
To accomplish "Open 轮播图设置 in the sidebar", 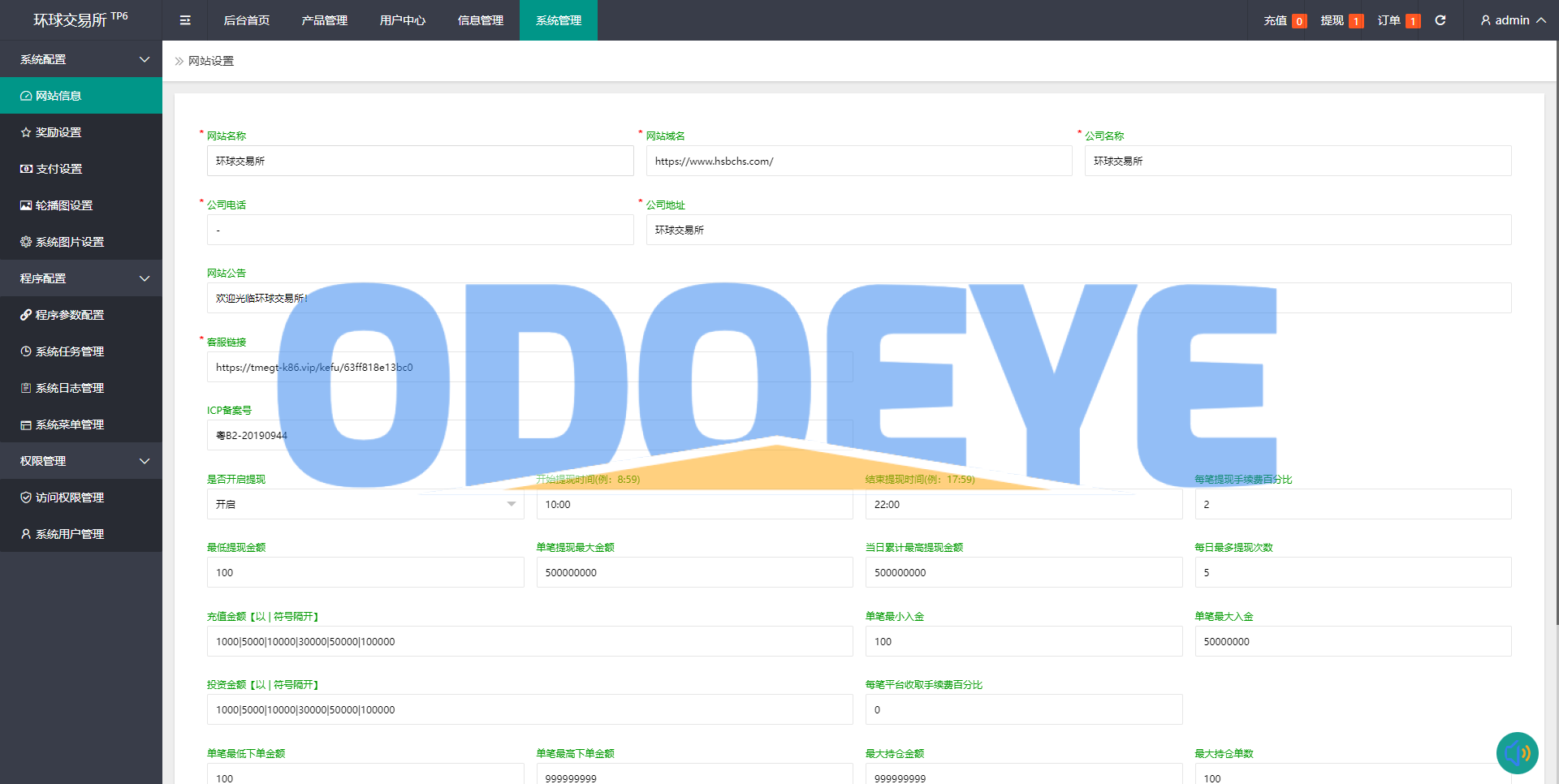I will tap(81, 205).
